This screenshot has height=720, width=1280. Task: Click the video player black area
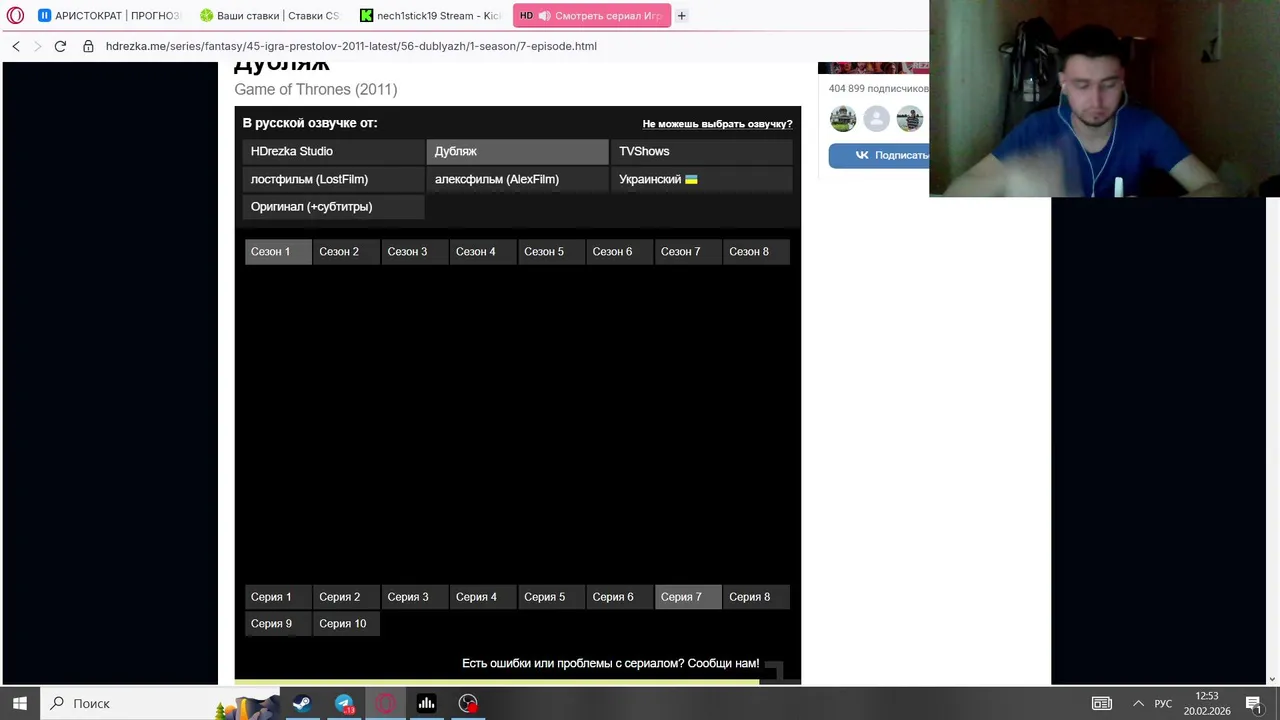tap(517, 424)
